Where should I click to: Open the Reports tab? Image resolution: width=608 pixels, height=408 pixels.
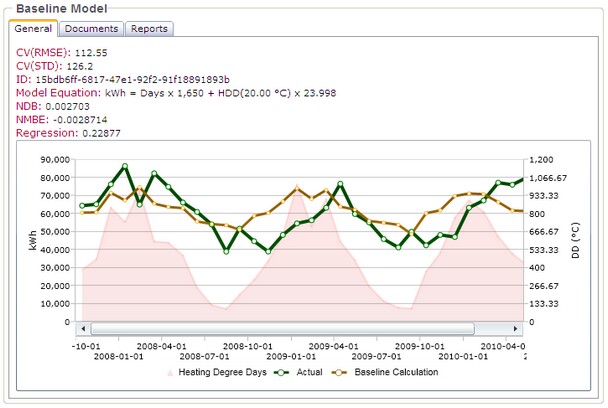tap(149, 29)
